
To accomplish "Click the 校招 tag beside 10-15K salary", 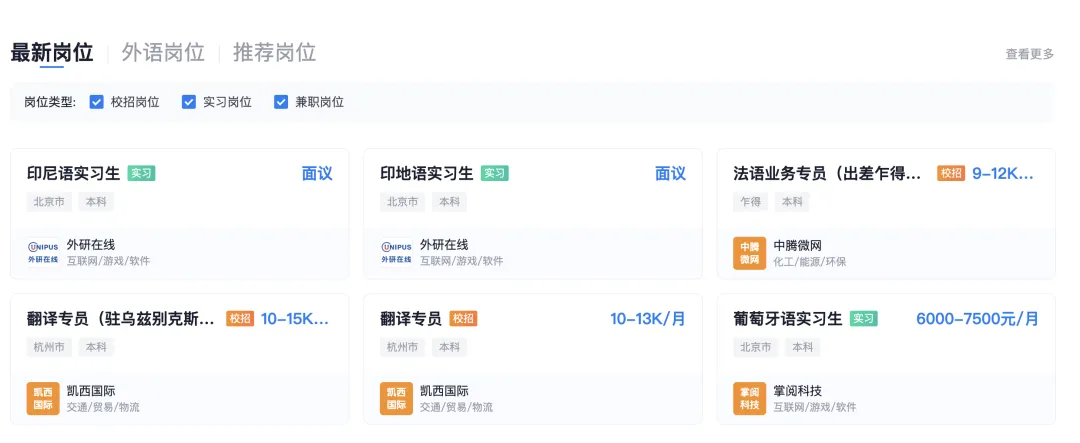I will coord(240,318).
